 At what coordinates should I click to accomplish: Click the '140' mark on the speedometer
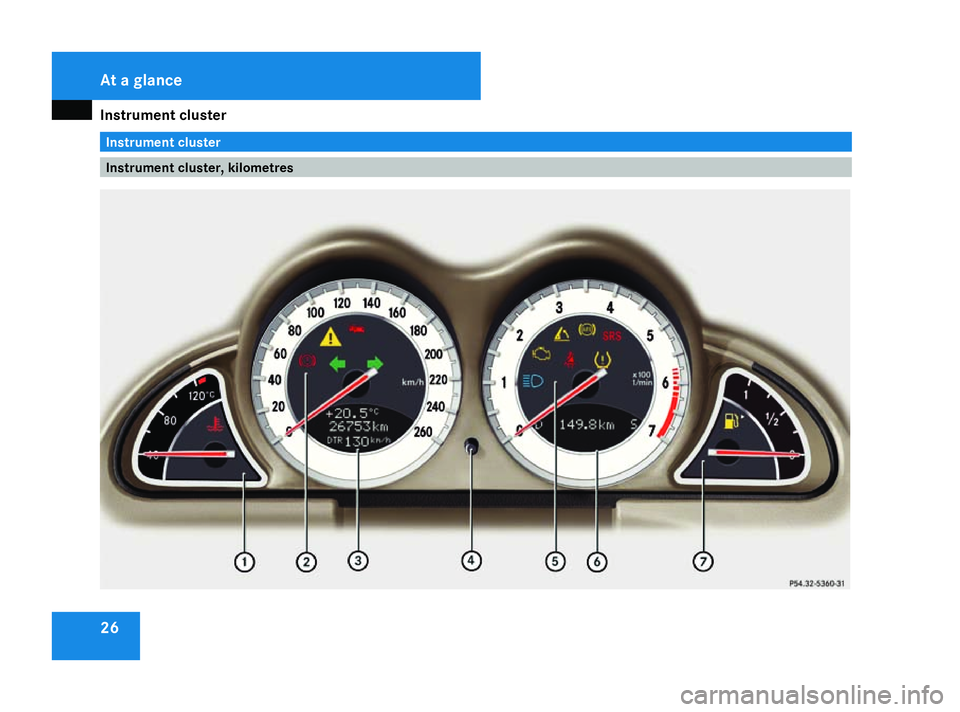(371, 303)
